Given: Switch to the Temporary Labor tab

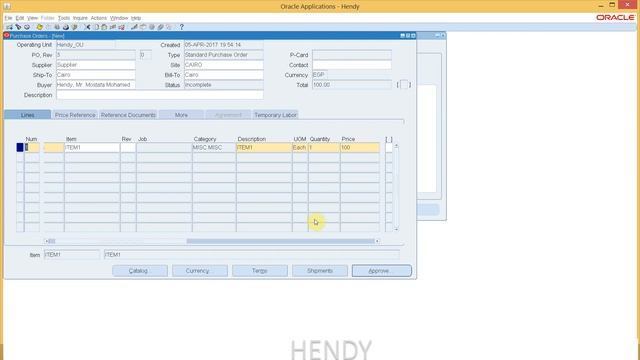Looking at the screenshot, I should (275, 115).
